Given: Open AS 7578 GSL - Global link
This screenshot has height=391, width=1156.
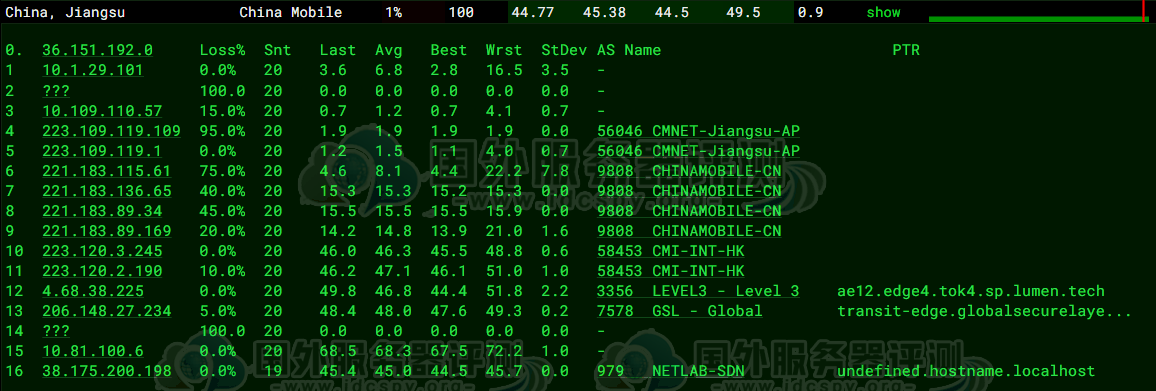Looking at the screenshot, I should (x=680, y=311).
